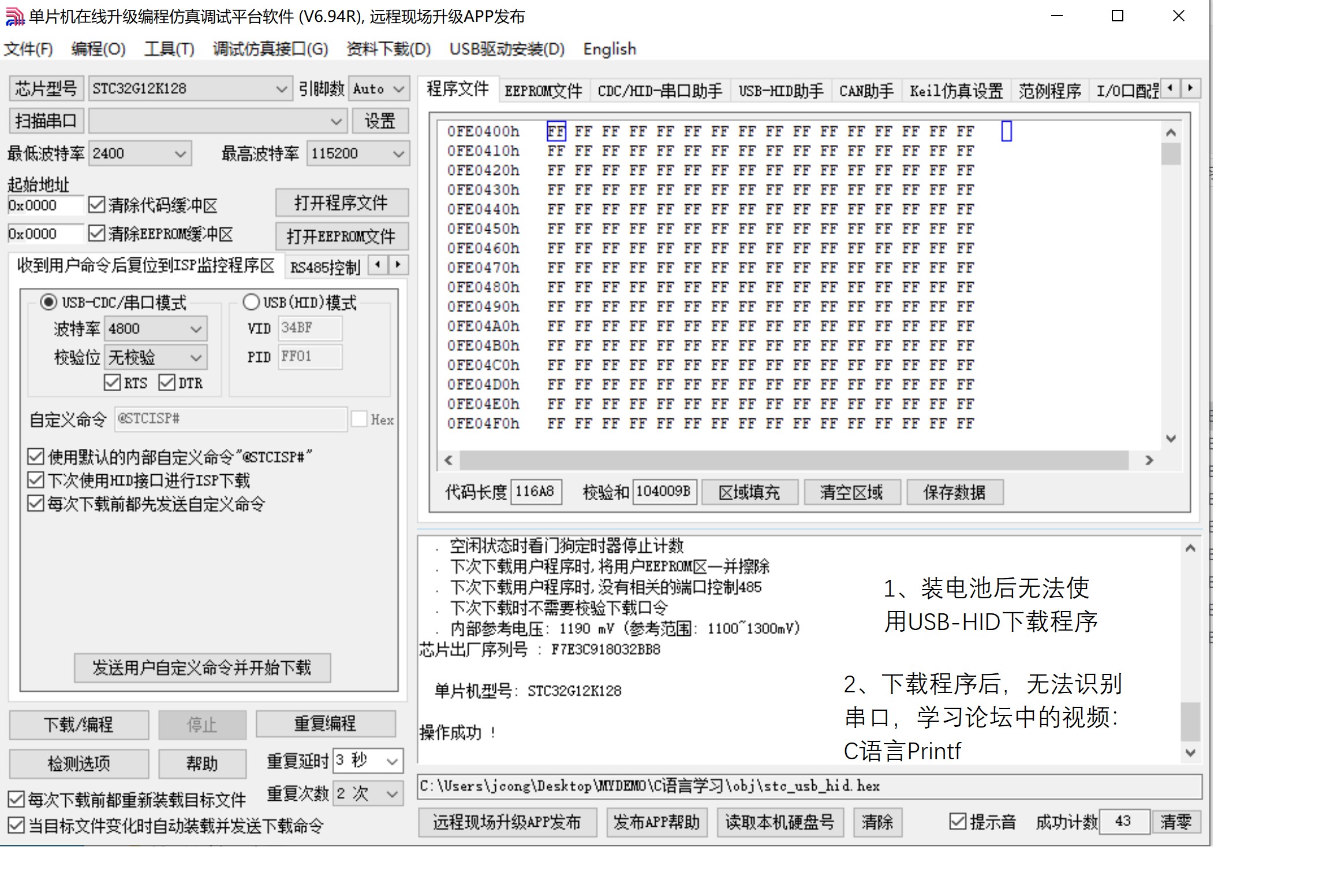Toggle 清除EEPROM缓冲区 checkbox
The image size is (1330, 896).
pos(96,234)
